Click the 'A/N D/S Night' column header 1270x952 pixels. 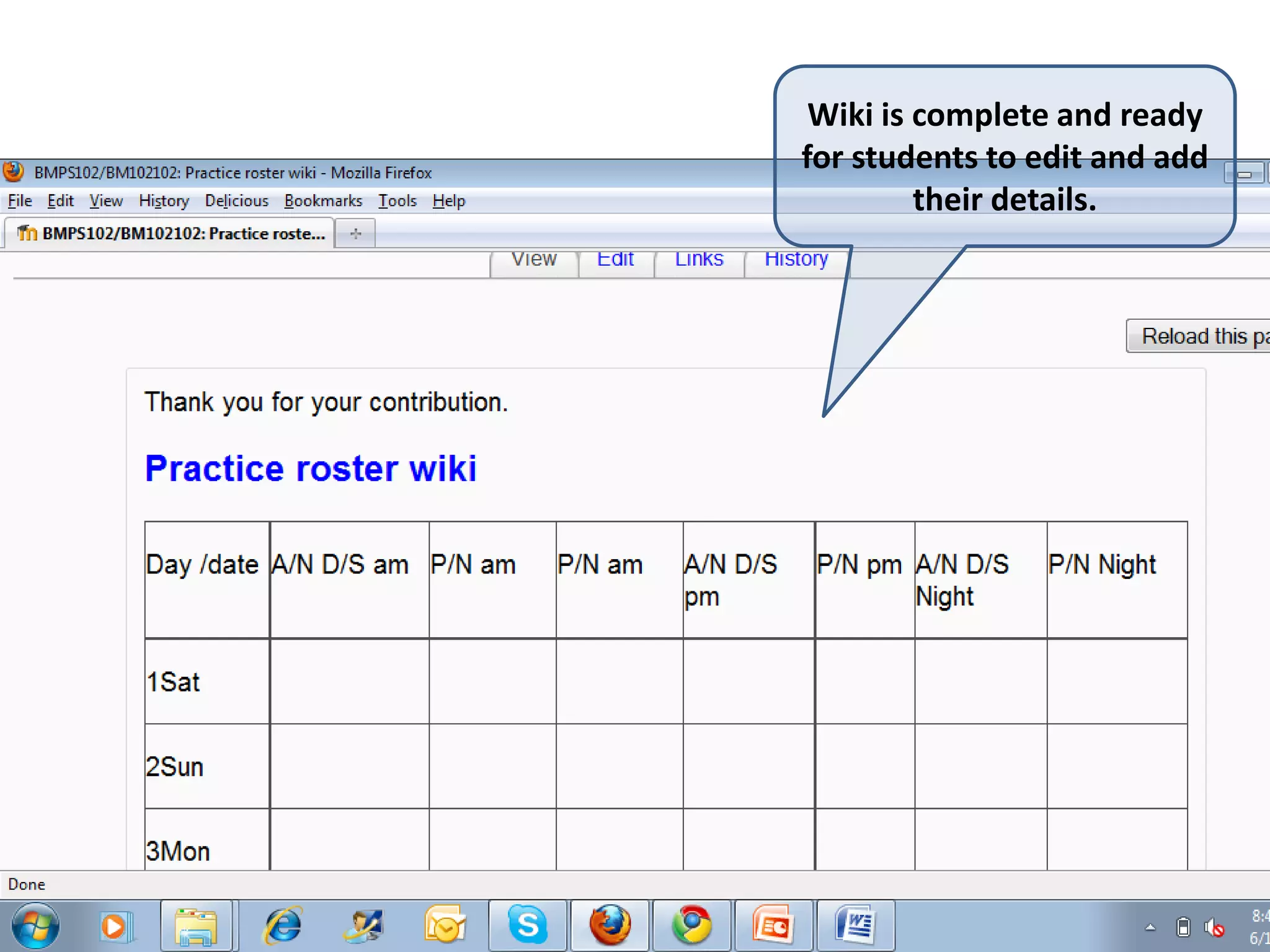coord(981,580)
